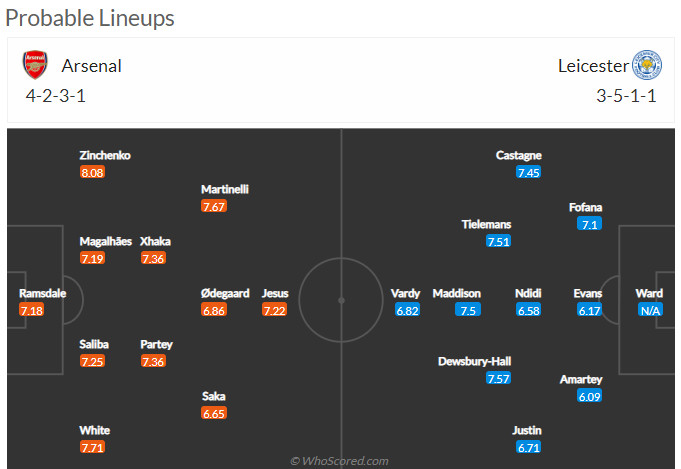Select Castagne's 7.45 rating badge
The width and height of the screenshot is (681, 469).
click(x=529, y=172)
